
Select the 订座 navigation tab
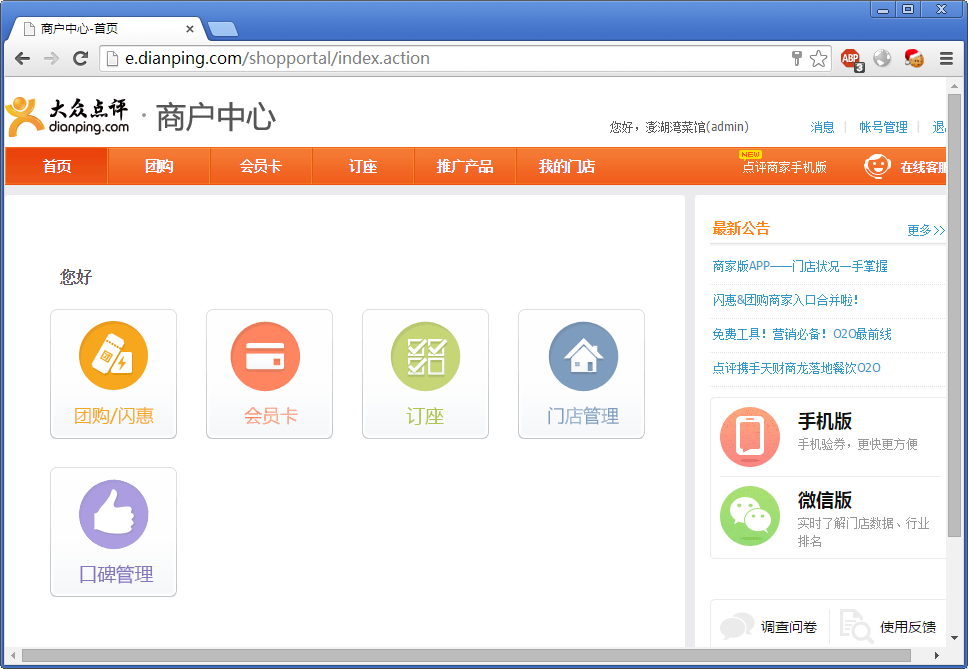363,166
